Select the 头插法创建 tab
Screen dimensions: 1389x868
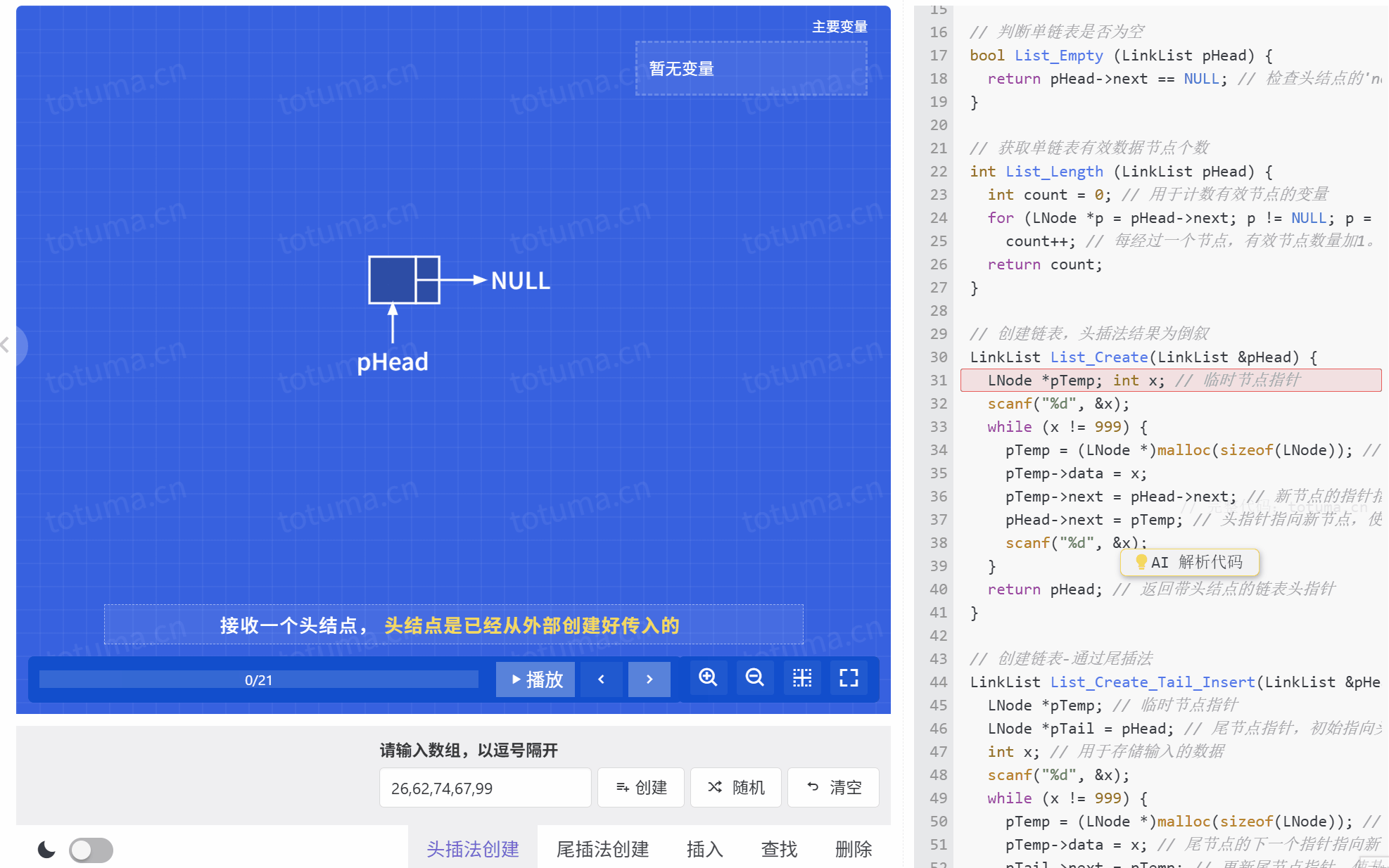(x=473, y=849)
